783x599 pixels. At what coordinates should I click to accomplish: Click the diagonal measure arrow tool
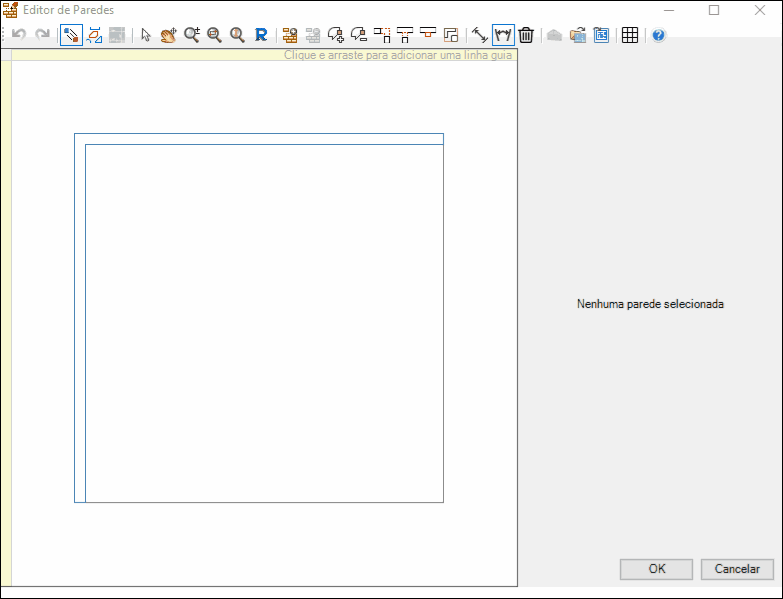tap(479, 35)
